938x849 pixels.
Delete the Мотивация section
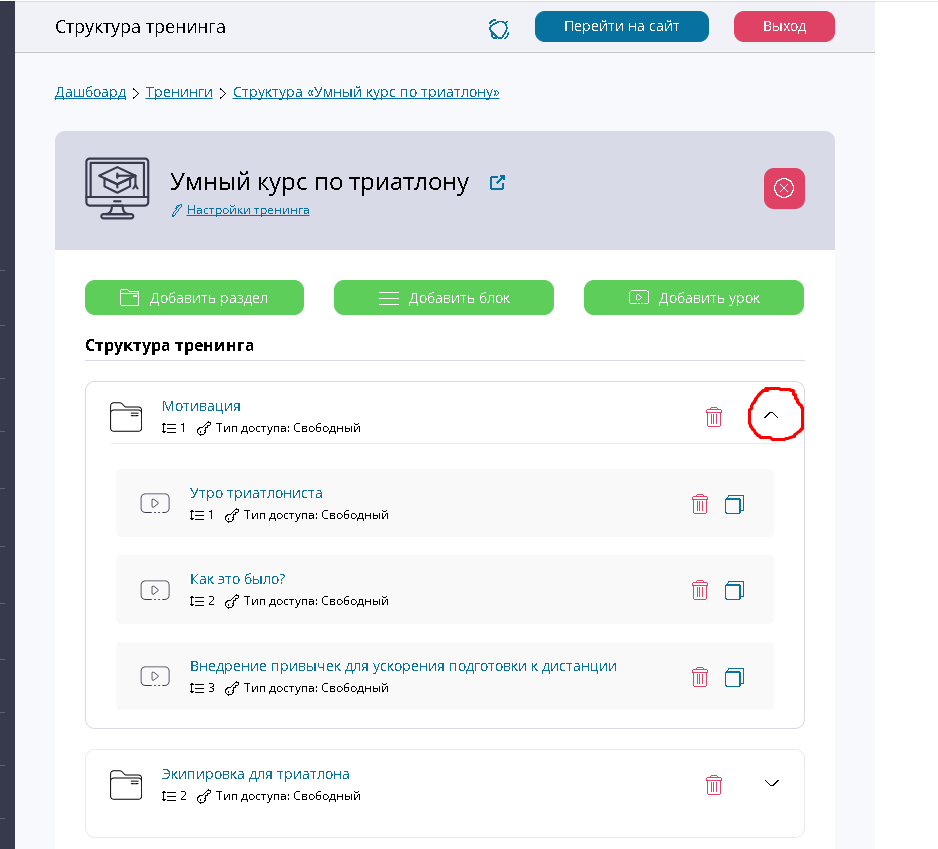click(714, 417)
